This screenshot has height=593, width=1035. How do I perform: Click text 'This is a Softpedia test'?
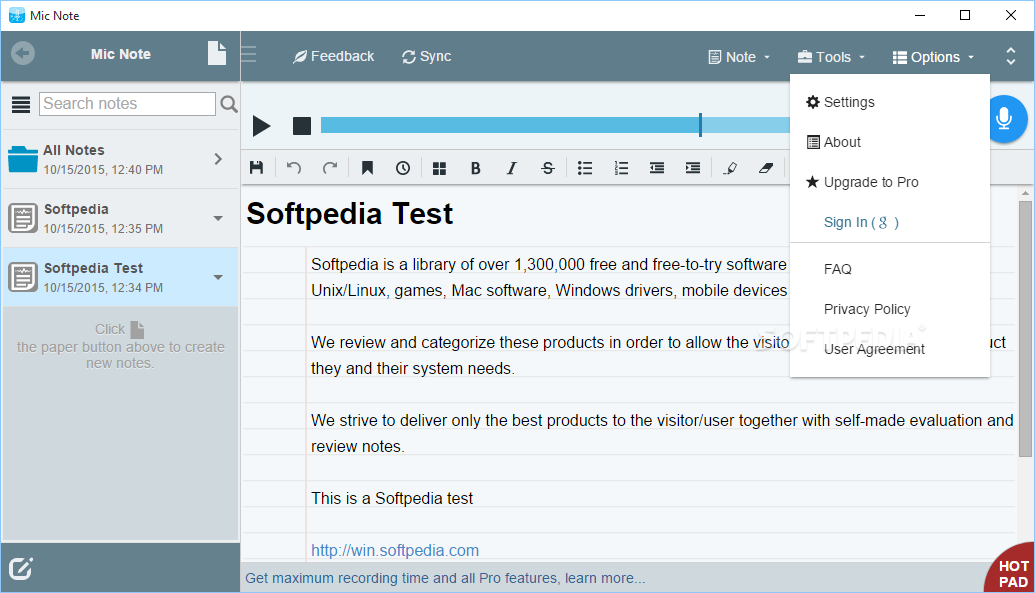[392, 499]
